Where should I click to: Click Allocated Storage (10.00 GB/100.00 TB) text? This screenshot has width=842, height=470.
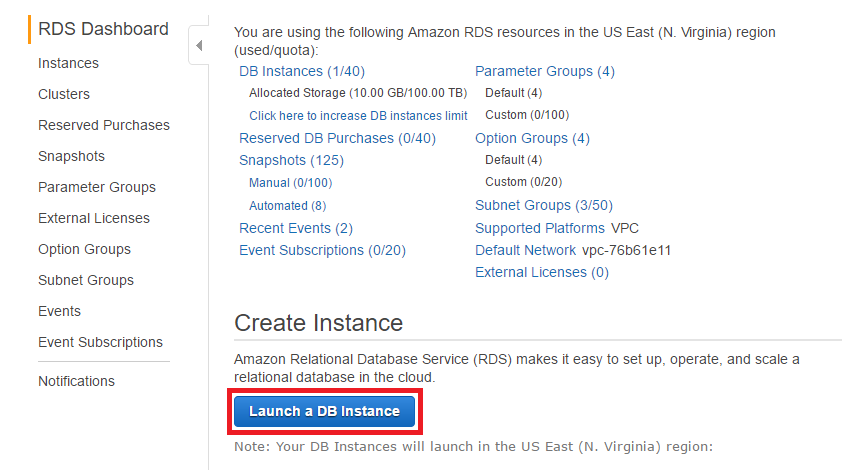pyautogui.click(x=358, y=93)
